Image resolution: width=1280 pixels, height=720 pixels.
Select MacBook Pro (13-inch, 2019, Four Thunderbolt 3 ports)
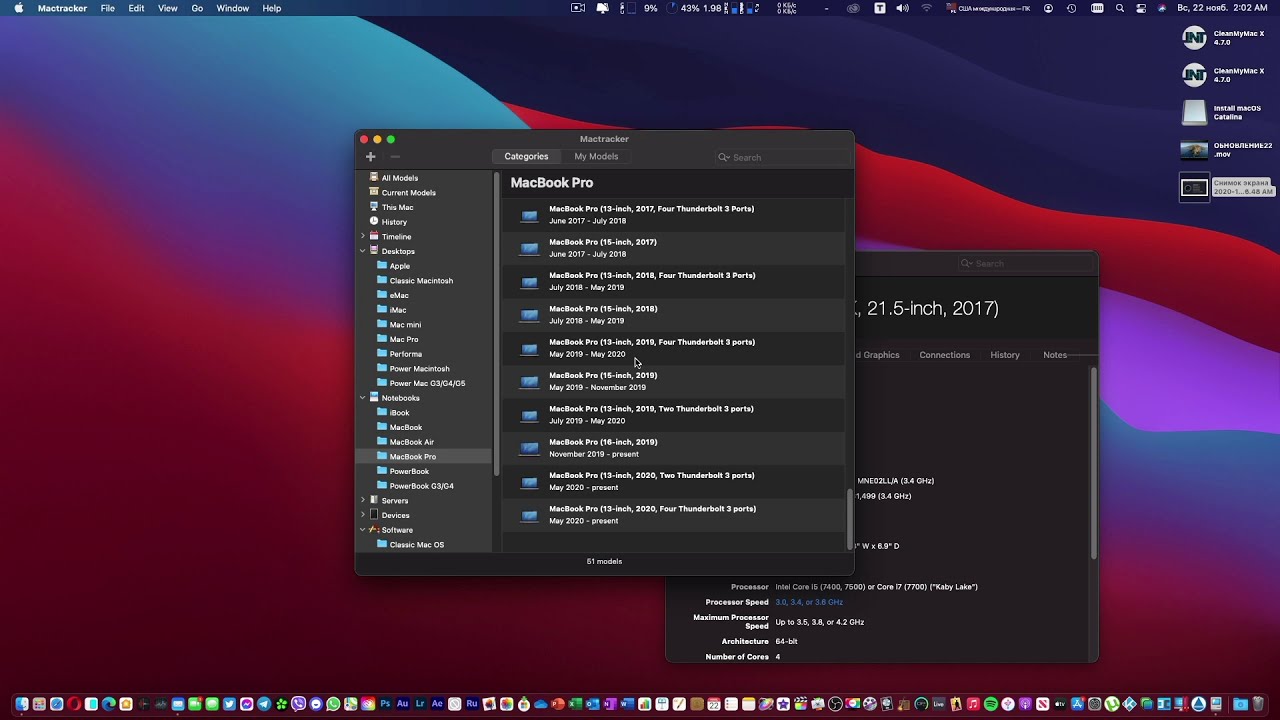click(x=675, y=348)
